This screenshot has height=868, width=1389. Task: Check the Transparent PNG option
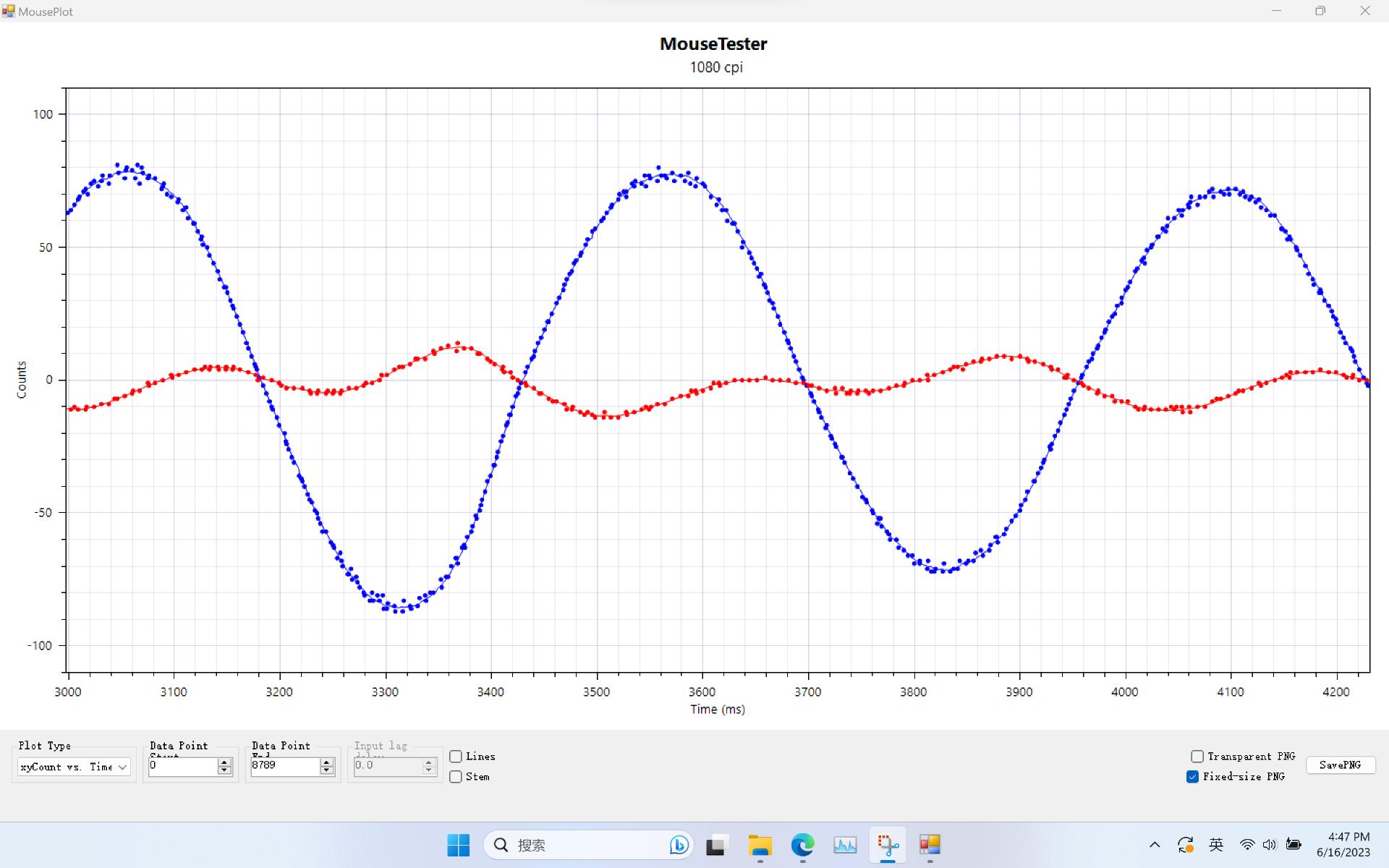pos(1197,757)
